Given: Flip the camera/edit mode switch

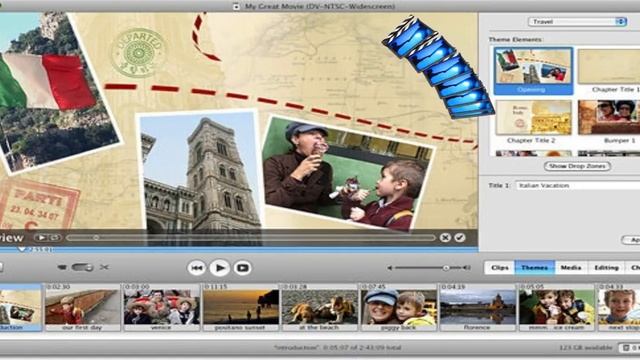Looking at the screenshot, I should click(x=82, y=267).
